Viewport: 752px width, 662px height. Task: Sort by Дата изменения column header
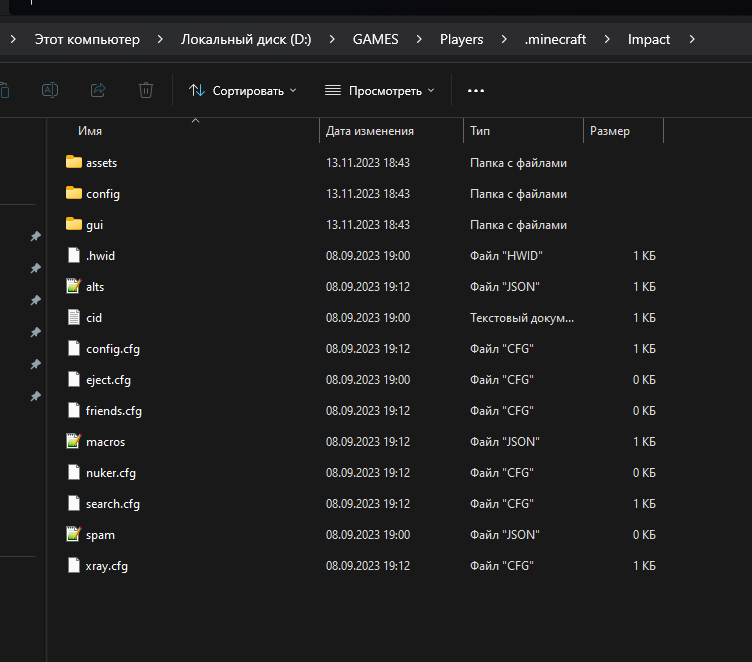pos(370,131)
